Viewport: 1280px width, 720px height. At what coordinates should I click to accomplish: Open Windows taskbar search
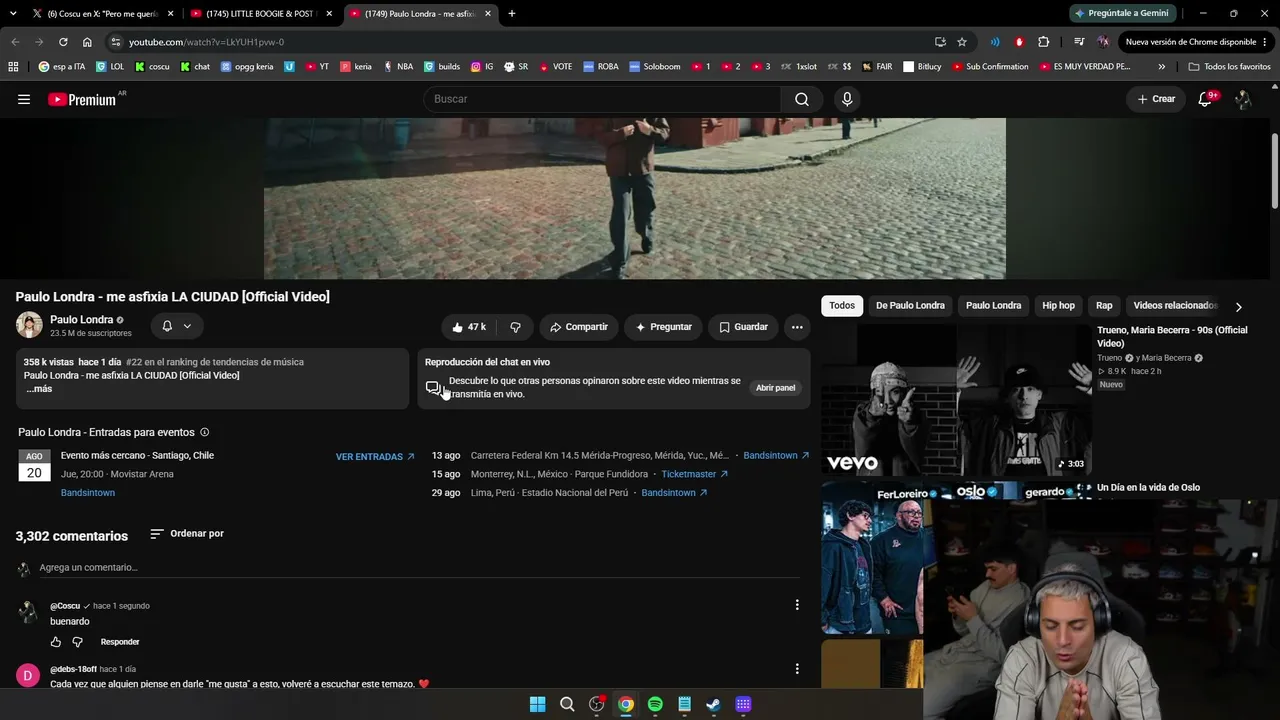click(567, 704)
